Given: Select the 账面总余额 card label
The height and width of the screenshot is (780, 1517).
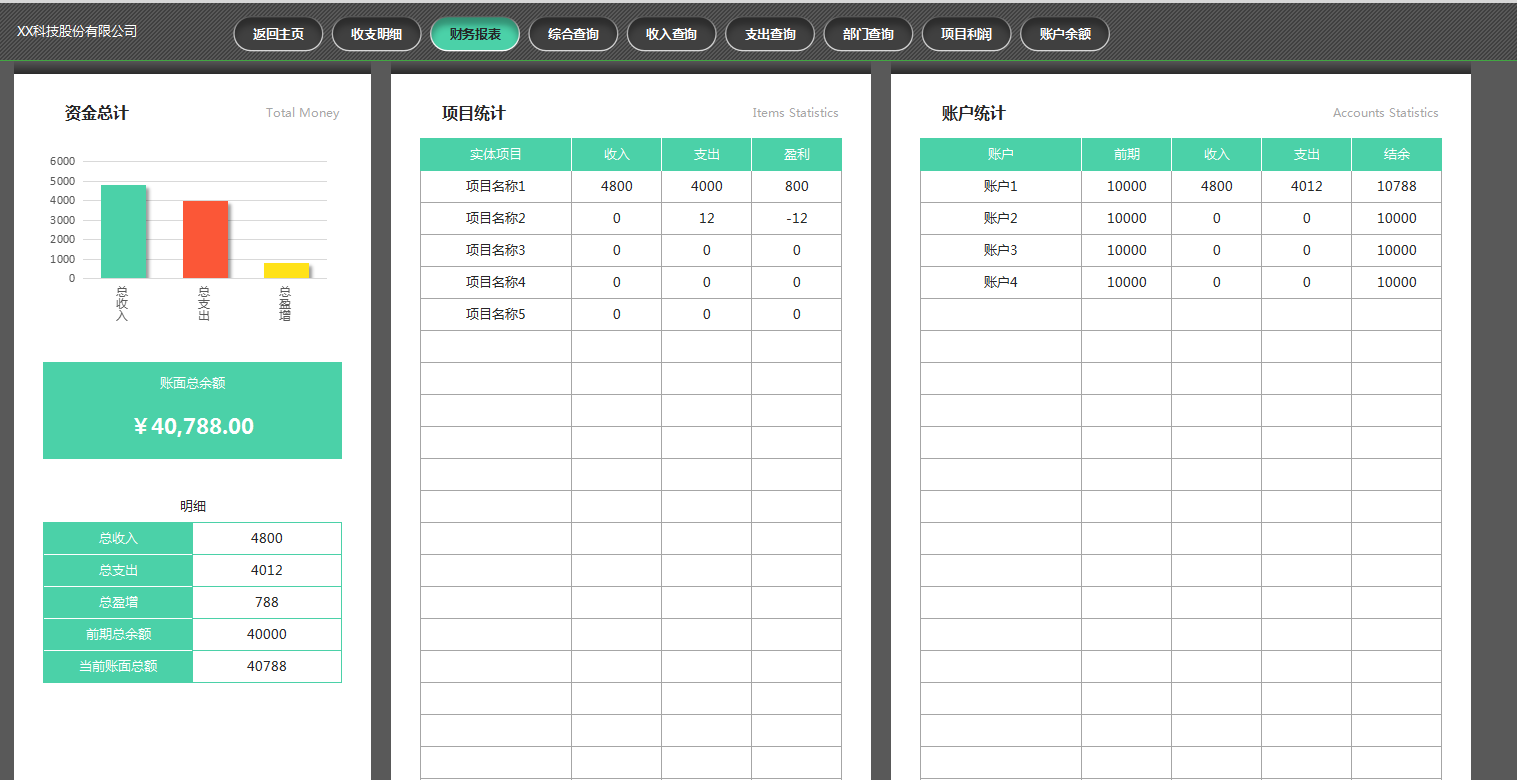Looking at the screenshot, I should [x=192, y=383].
